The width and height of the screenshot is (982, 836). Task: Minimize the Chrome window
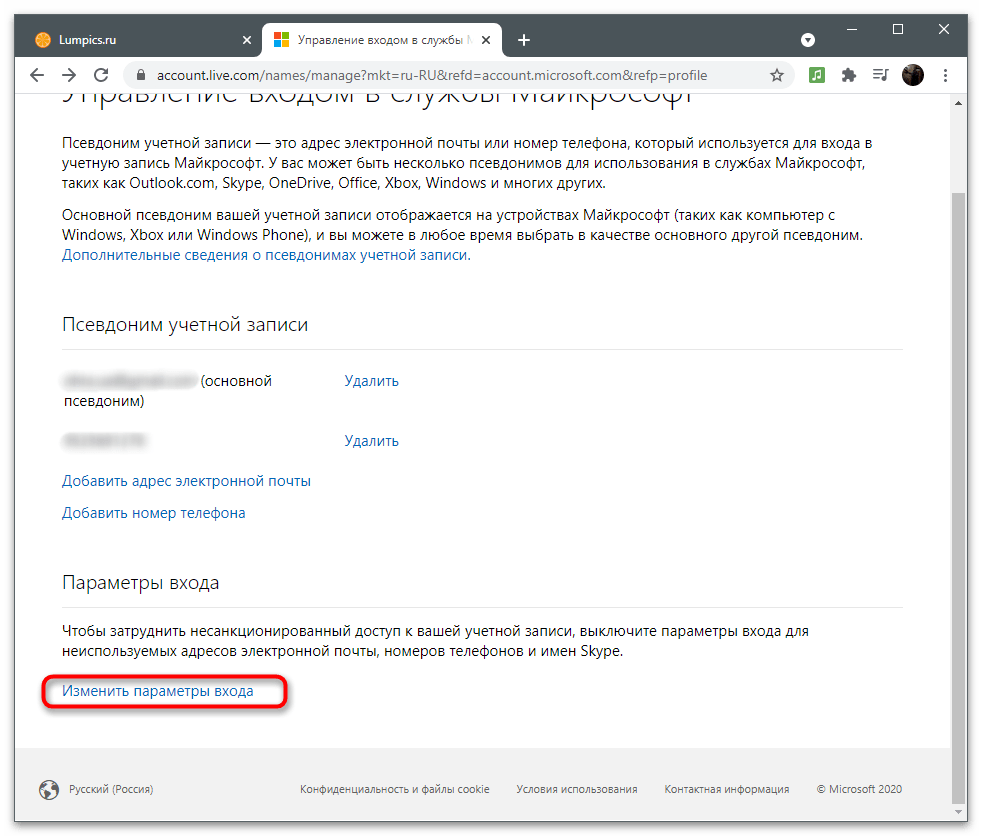tap(852, 29)
